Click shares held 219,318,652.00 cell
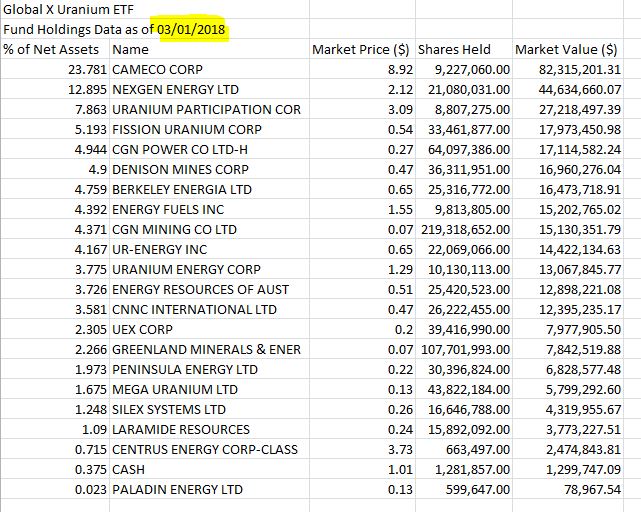This screenshot has height=512, width=641. tap(466, 230)
